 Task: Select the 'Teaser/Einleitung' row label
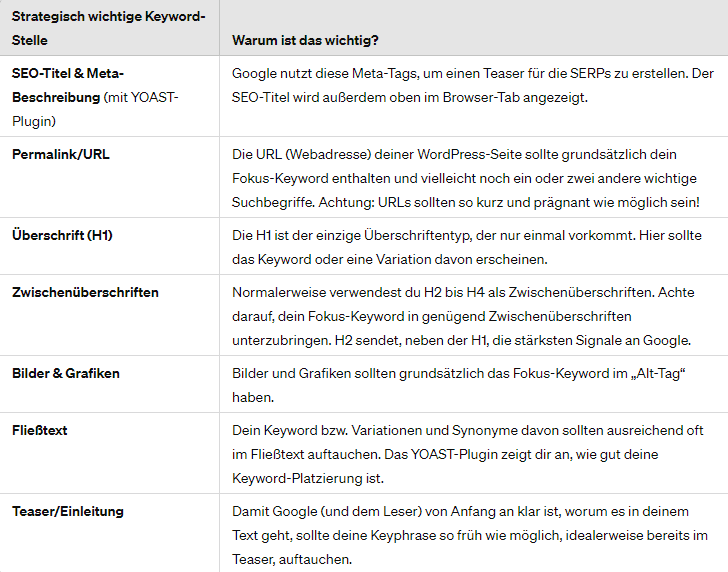point(68,511)
